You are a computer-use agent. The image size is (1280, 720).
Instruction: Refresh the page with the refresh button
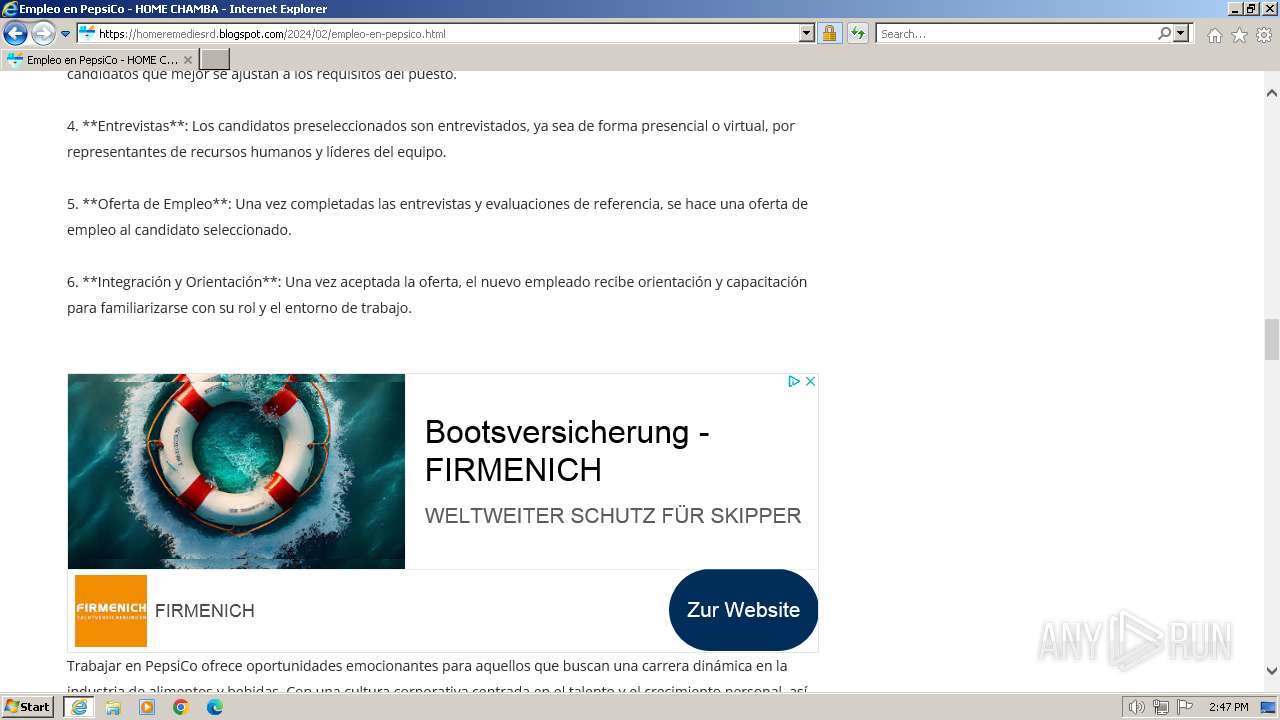point(858,34)
